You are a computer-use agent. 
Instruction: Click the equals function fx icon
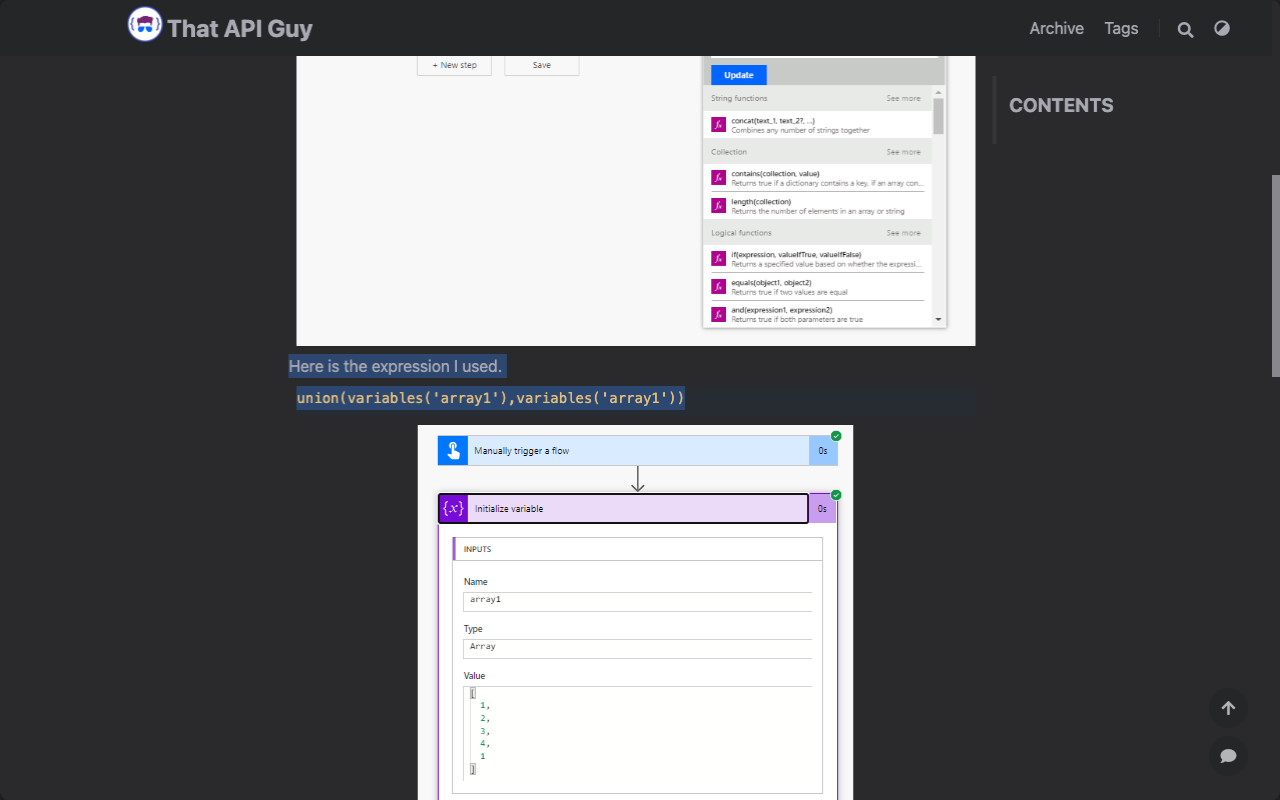[718, 287]
